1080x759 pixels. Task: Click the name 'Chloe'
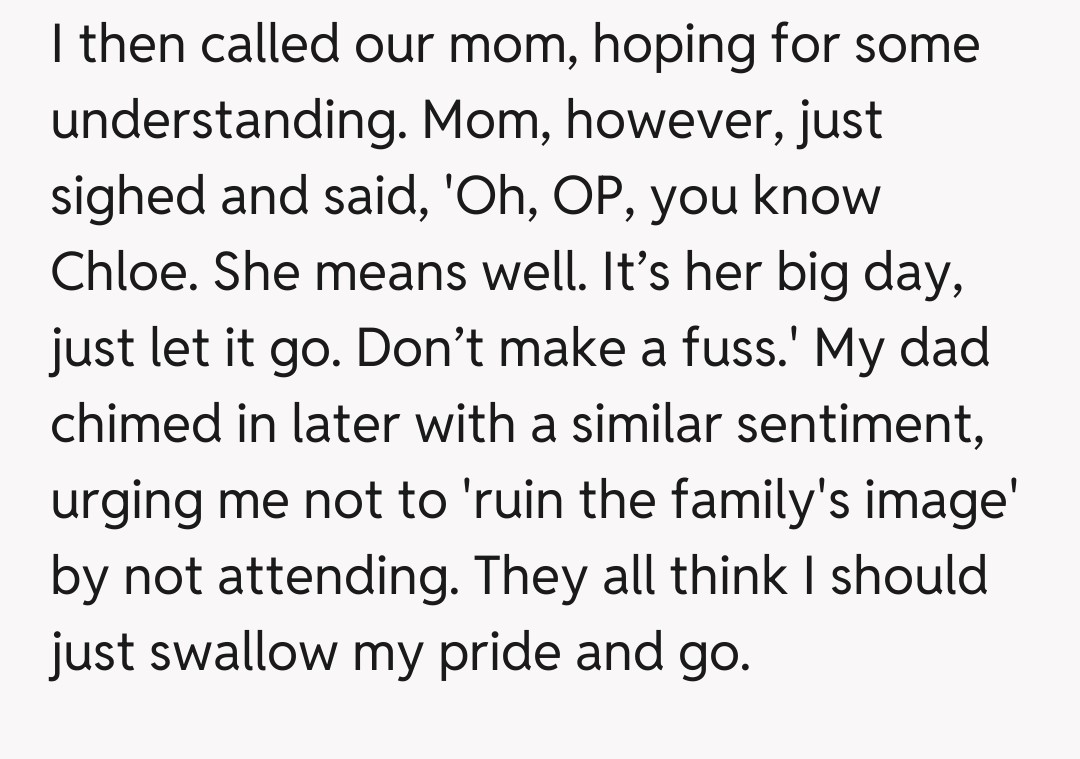click(x=121, y=272)
